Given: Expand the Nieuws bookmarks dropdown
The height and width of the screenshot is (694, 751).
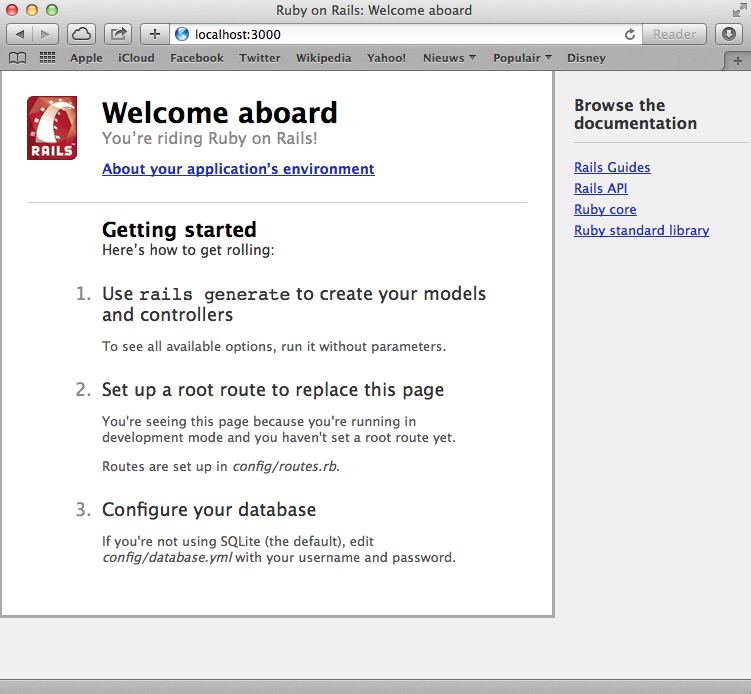Looking at the screenshot, I should tap(449, 58).
